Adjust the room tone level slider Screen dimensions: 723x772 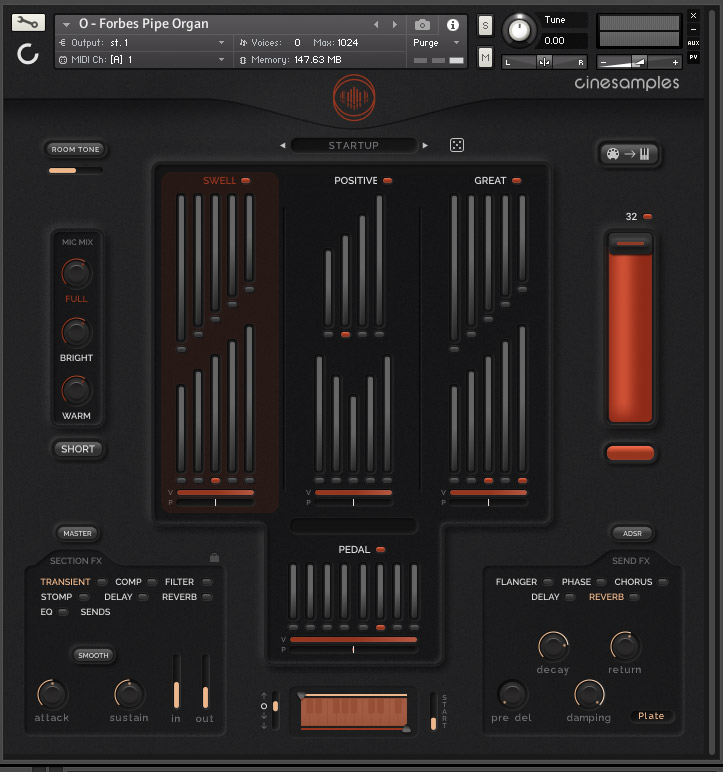(x=75, y=170)
